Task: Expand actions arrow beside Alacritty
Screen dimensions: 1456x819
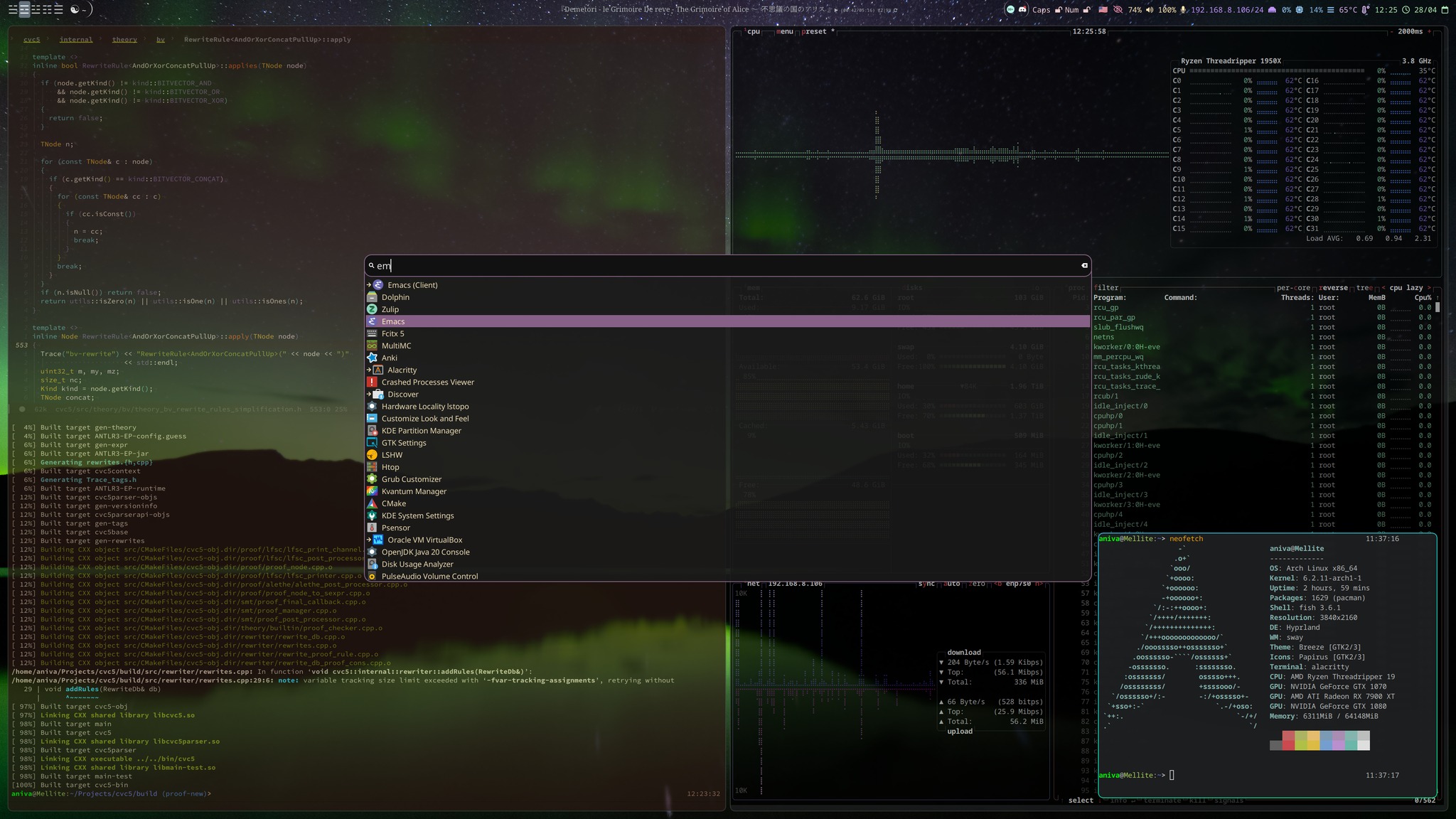Action: (x=369, y=370)
